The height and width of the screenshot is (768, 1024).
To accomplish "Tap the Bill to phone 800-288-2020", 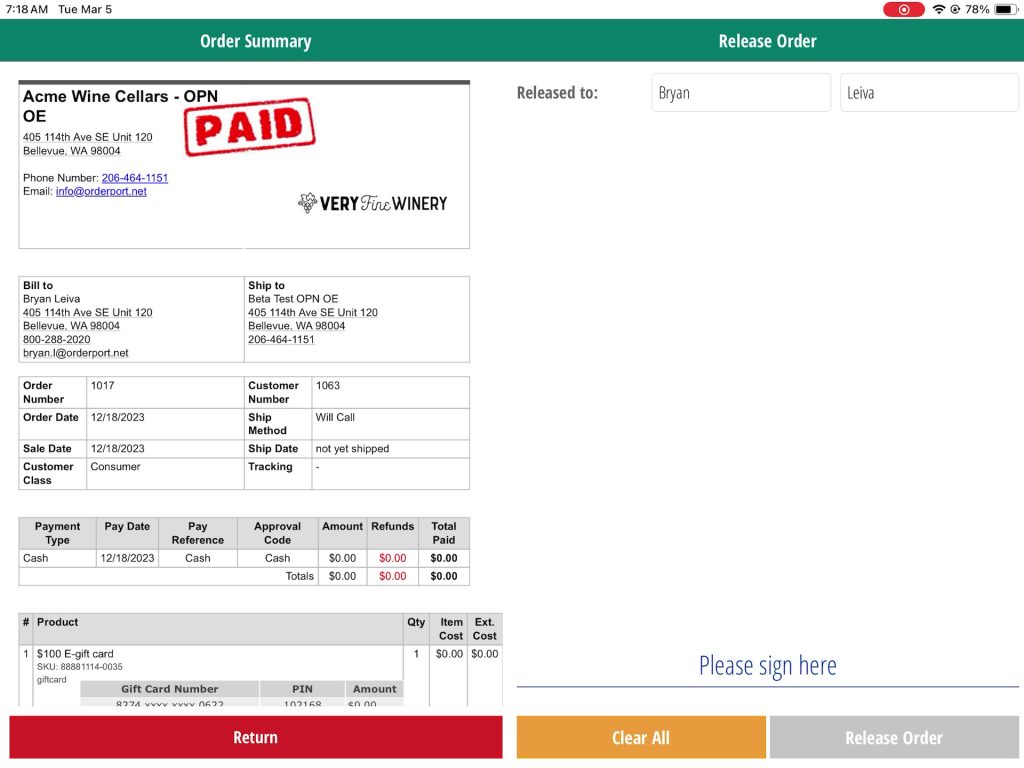I will [x=56, y=340].
